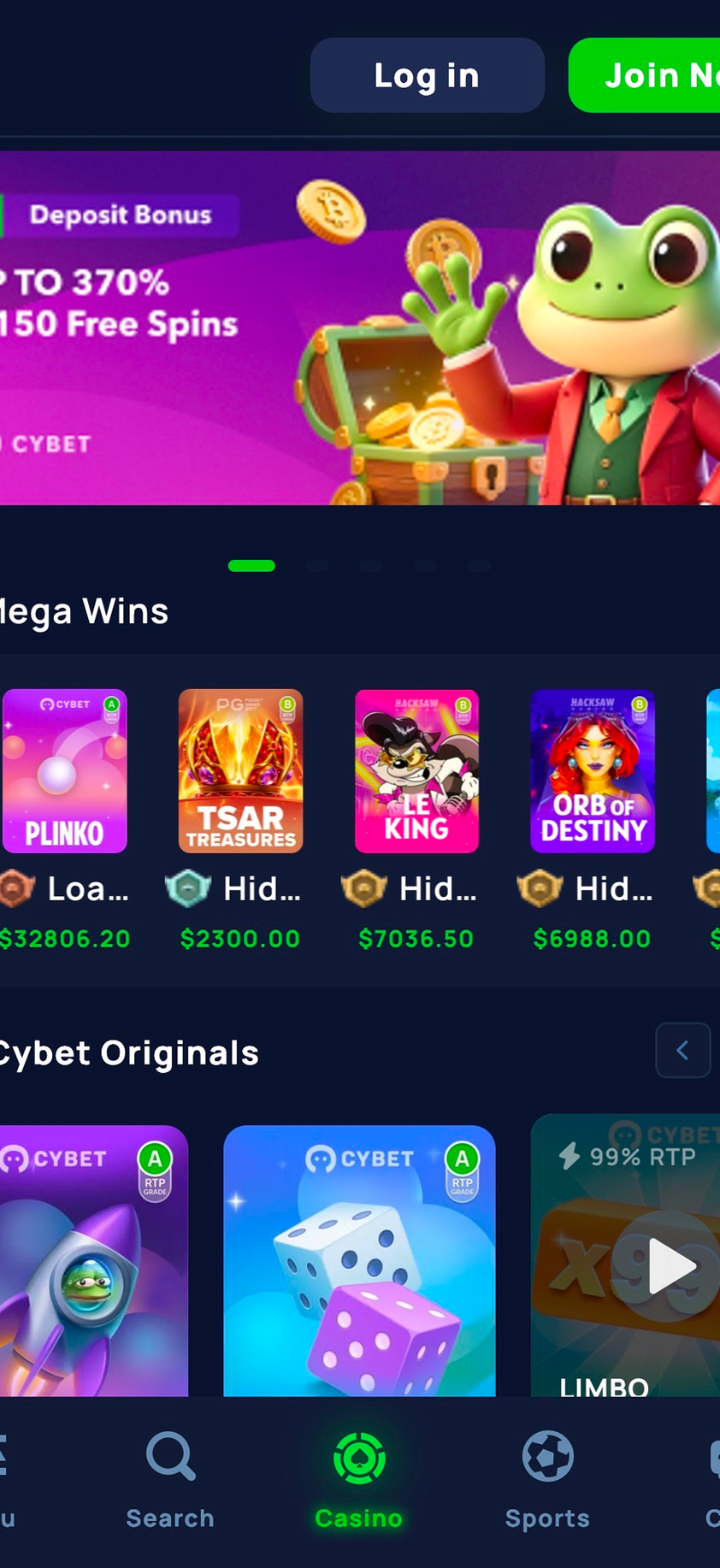The width and height of the screenshot is (720, 1568).
Task: Click the green Join Now button
Action: tap(645, 75)
